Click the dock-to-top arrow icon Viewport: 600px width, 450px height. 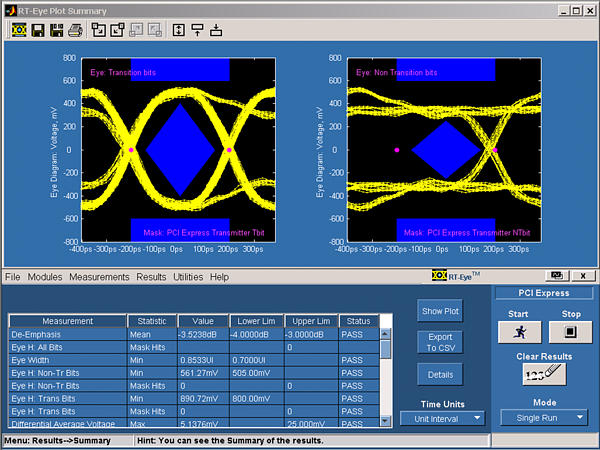click(197, 30)
